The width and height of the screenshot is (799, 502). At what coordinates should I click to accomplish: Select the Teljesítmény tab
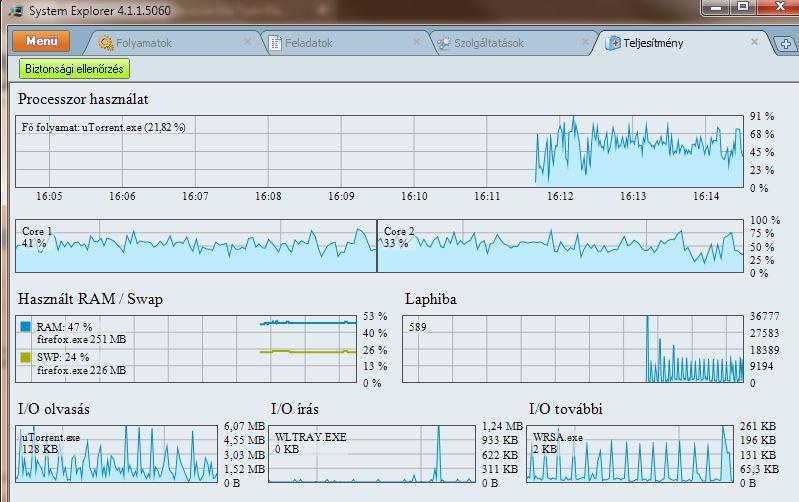coord(683,43)
